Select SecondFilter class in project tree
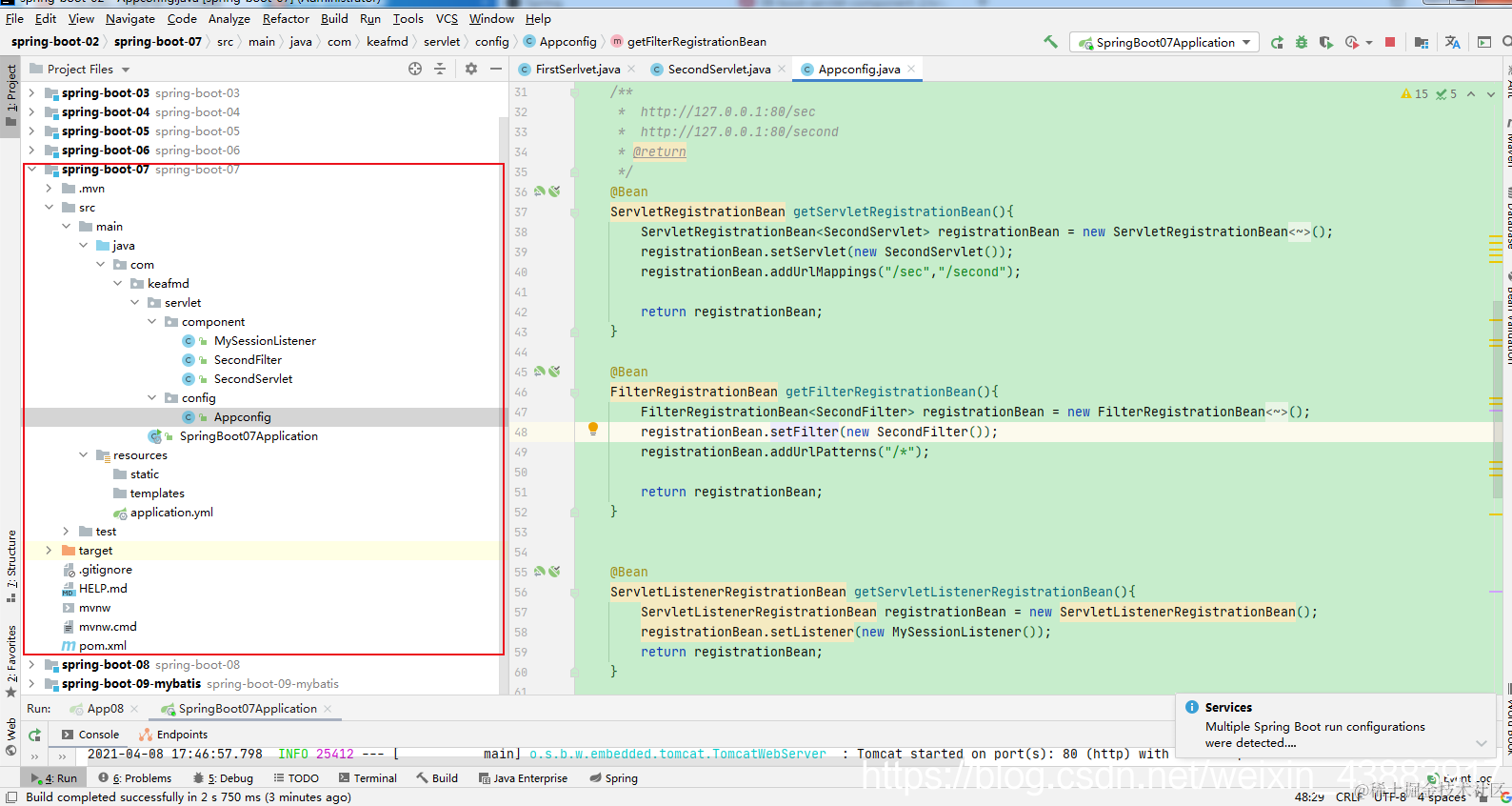Screen dimensions: 1512x806 248,360
